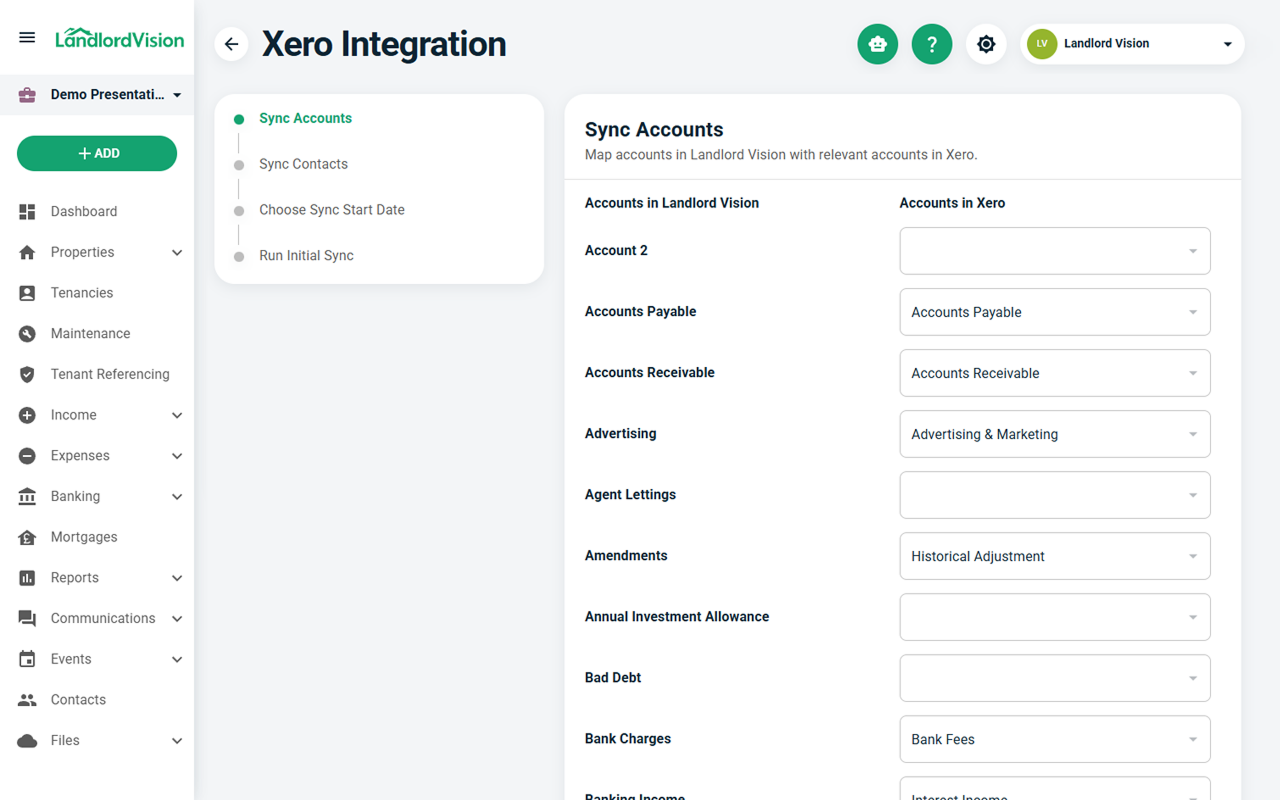Open Xero account dropdown for Account 2

coord(1055,251)
